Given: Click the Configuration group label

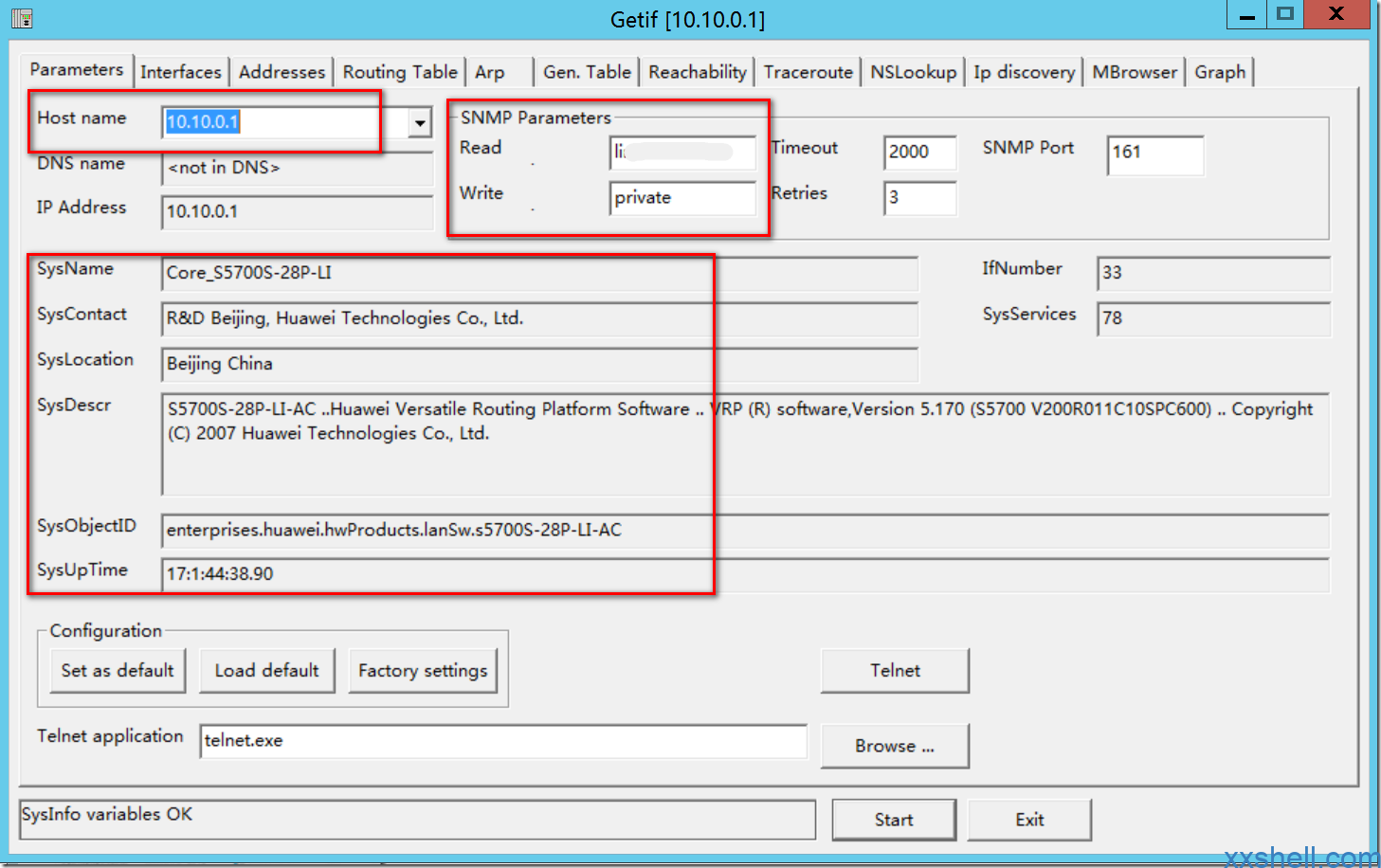Looking at the screenshot, I should point(105,631).
